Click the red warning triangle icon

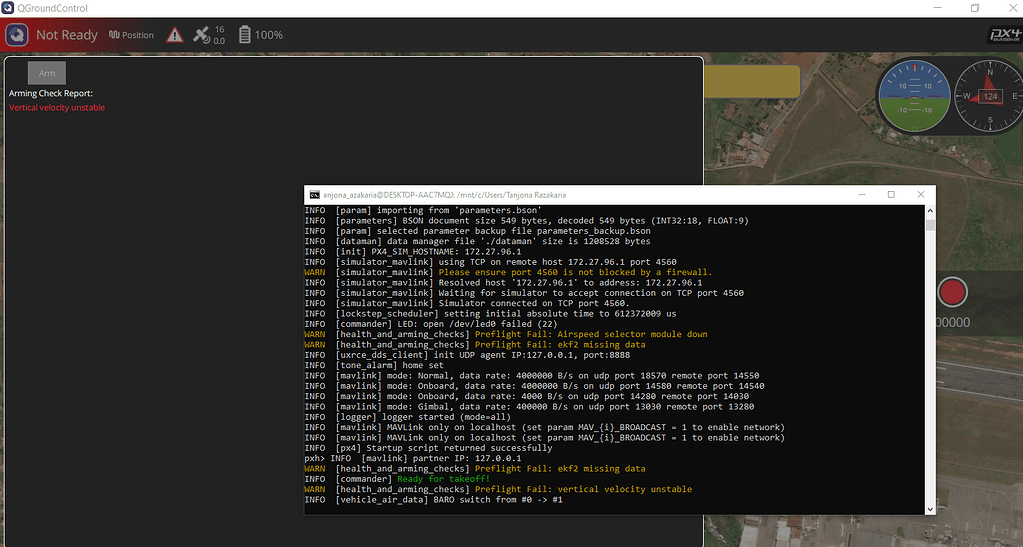point(175,35)
